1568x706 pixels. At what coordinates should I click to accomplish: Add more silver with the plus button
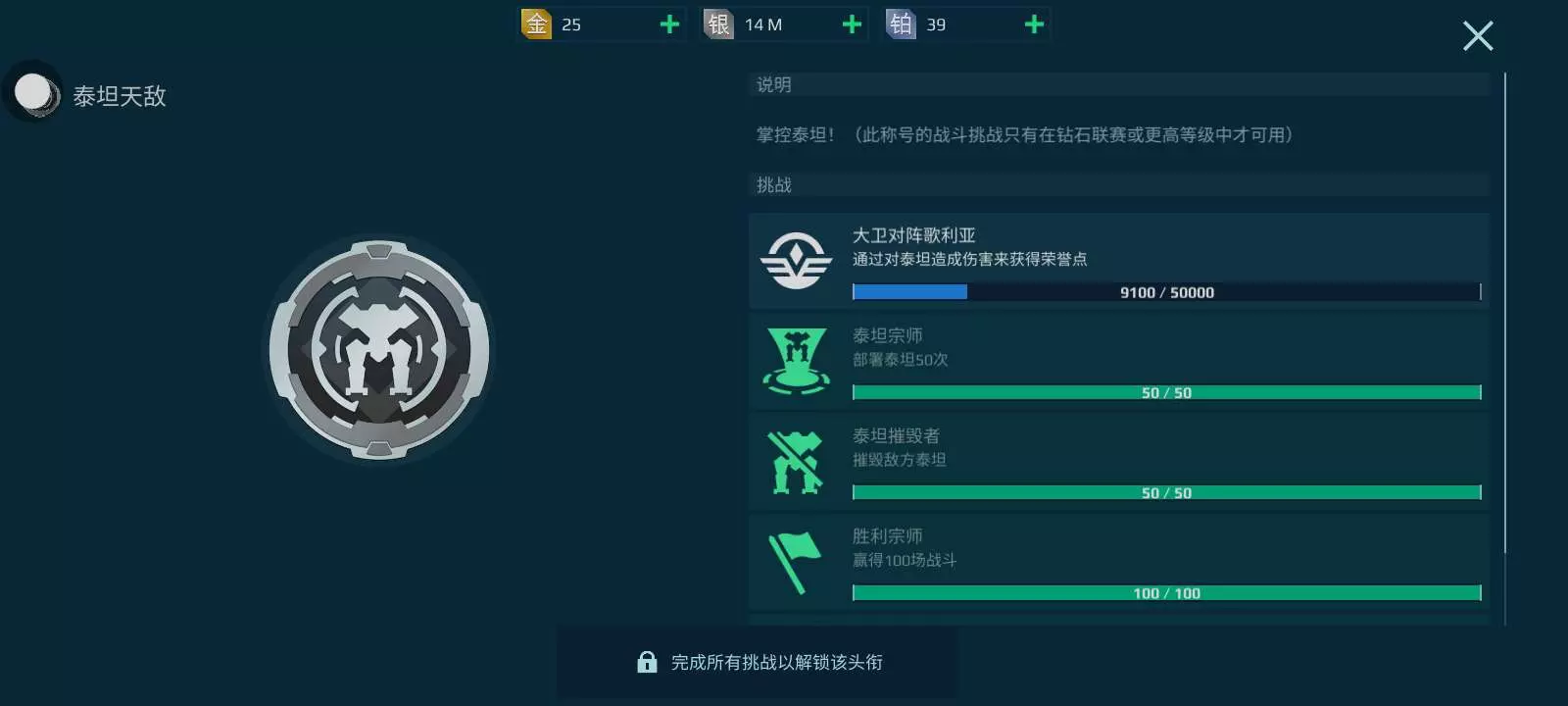point(852,25)
